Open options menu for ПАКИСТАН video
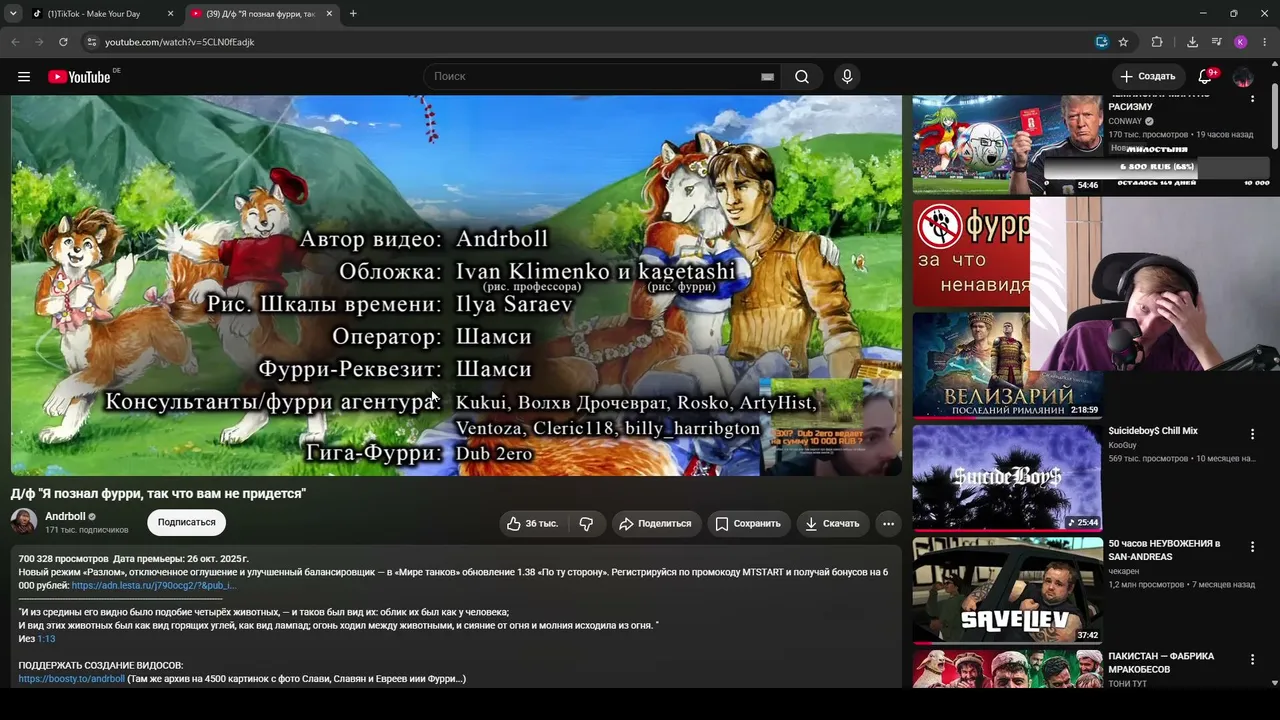 (1252, 660)
